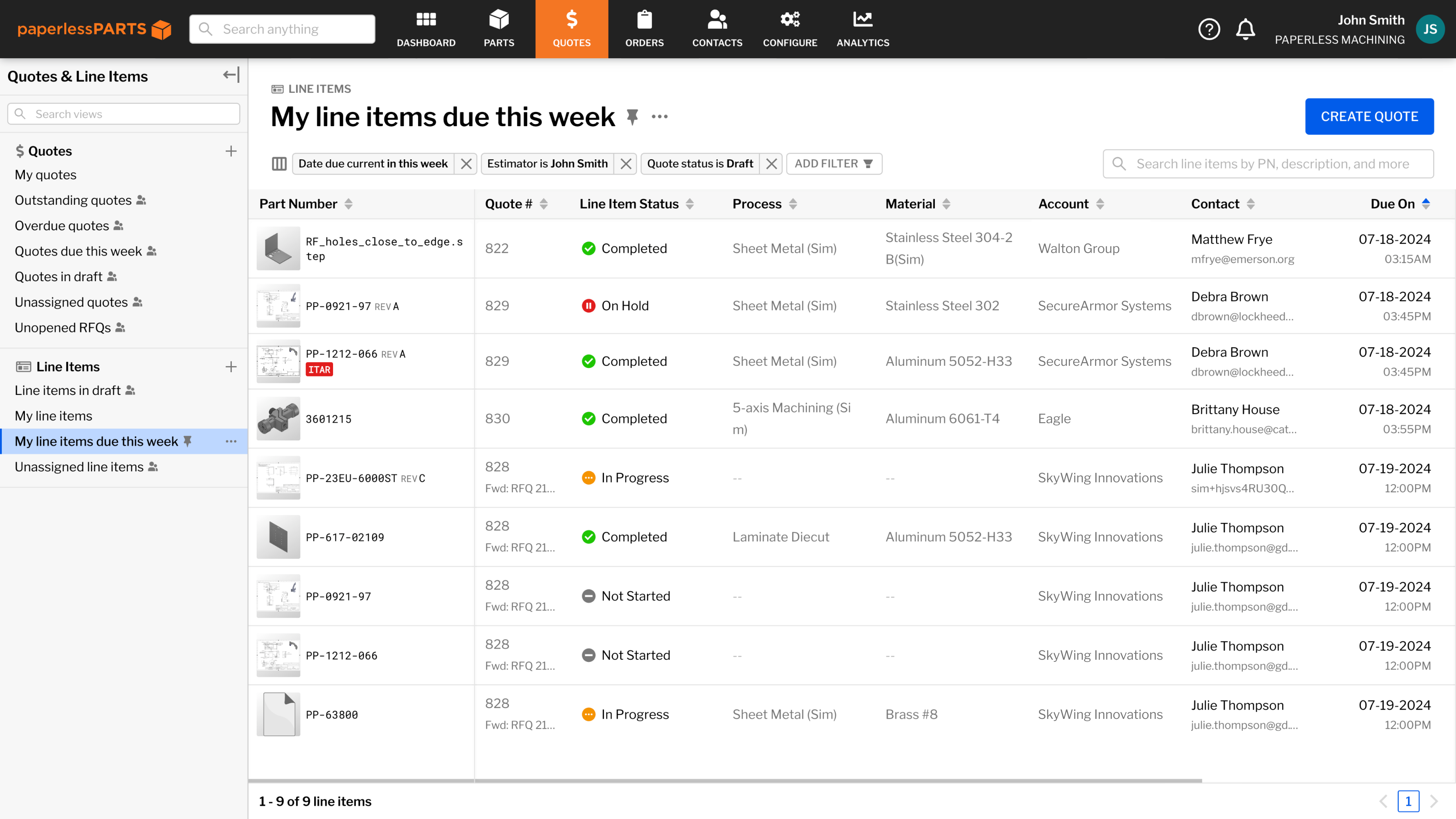The image size is (1456, 819).
Task: Remove the Date due current filter
Action: tap(466, 164)
